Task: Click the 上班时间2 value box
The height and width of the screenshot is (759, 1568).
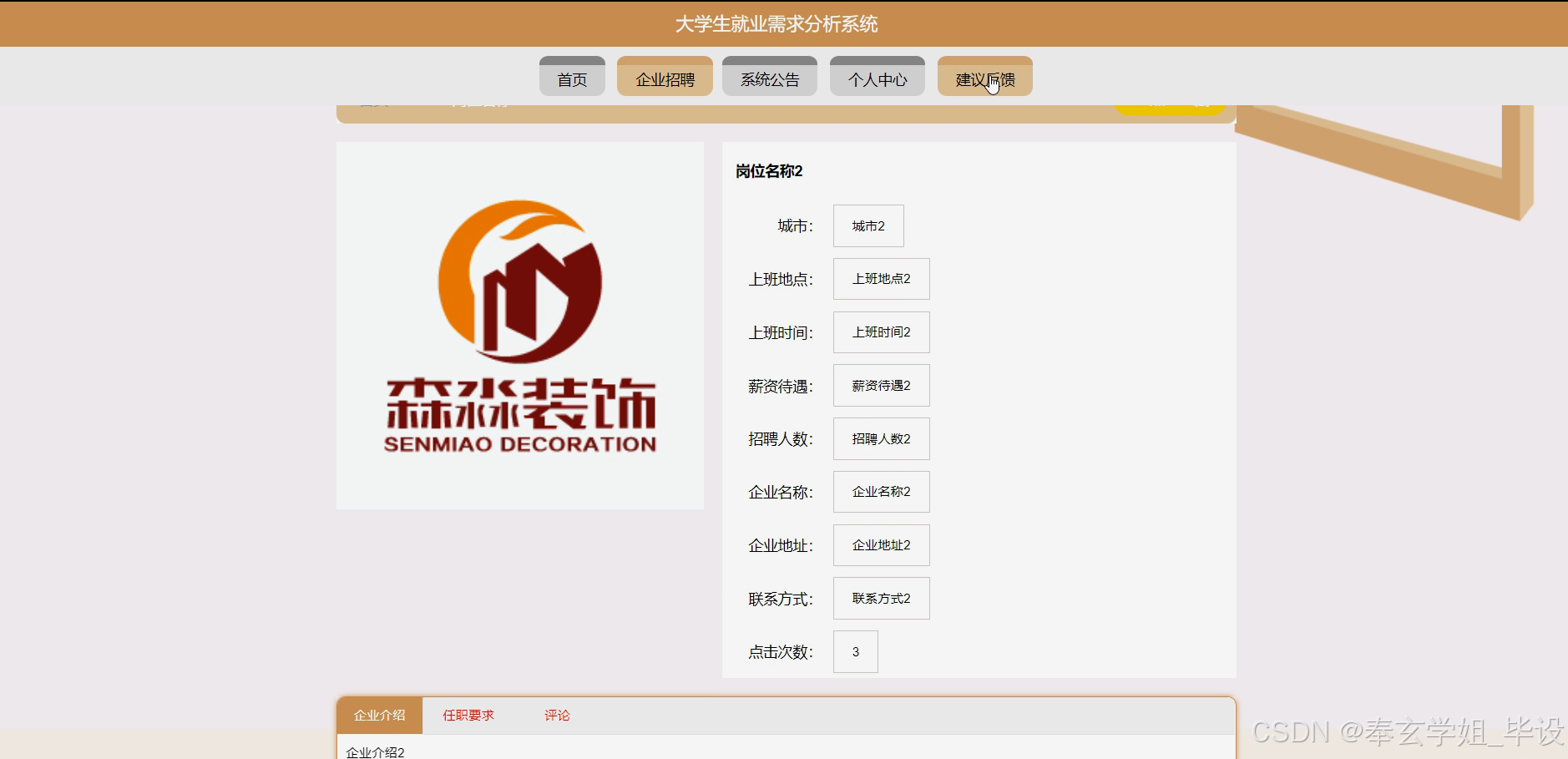Action: click(x=882, y=332)
